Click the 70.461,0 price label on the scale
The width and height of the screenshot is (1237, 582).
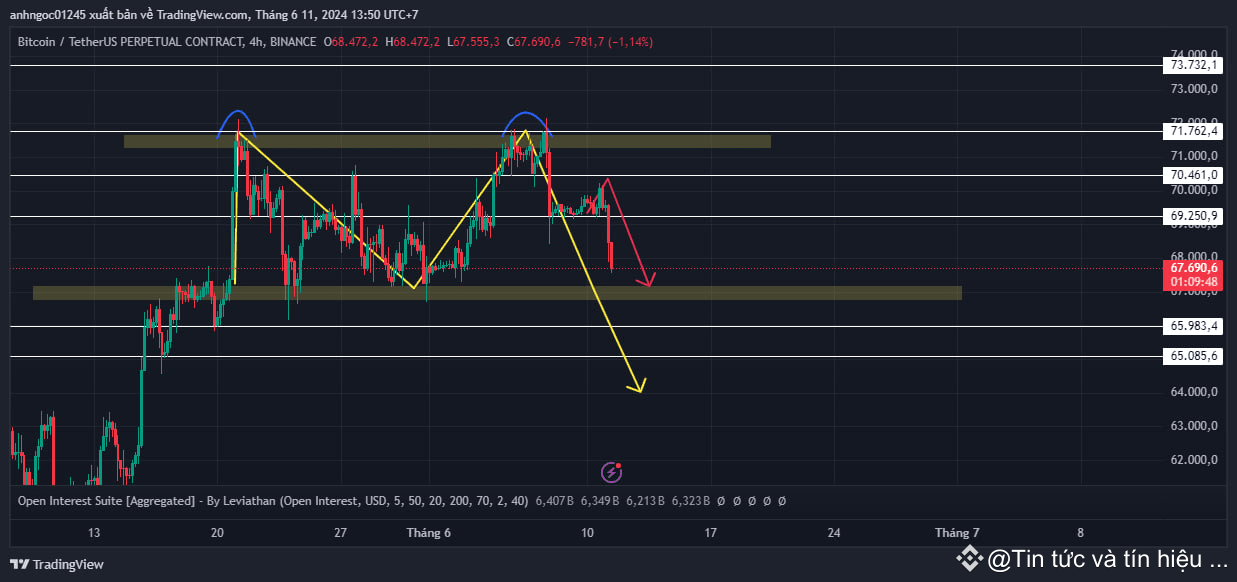click(x=1191, y=174)
